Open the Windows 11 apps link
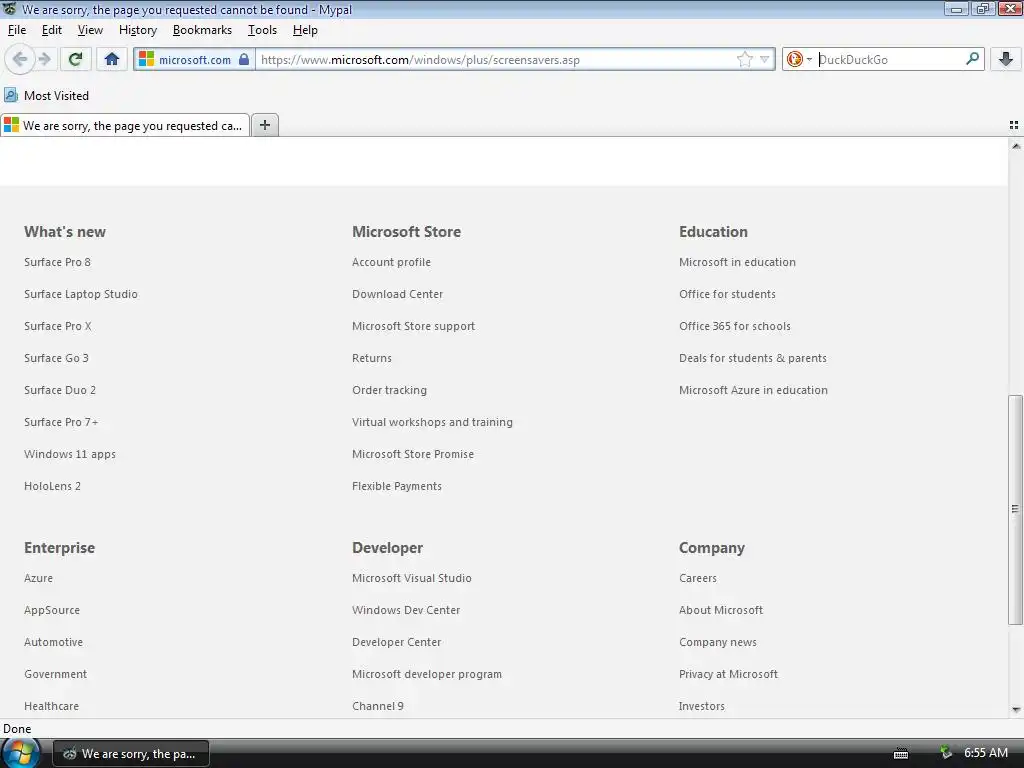The width and height of the screenshot is (1024, 768). pyautogui.click(x=70, y=454)
